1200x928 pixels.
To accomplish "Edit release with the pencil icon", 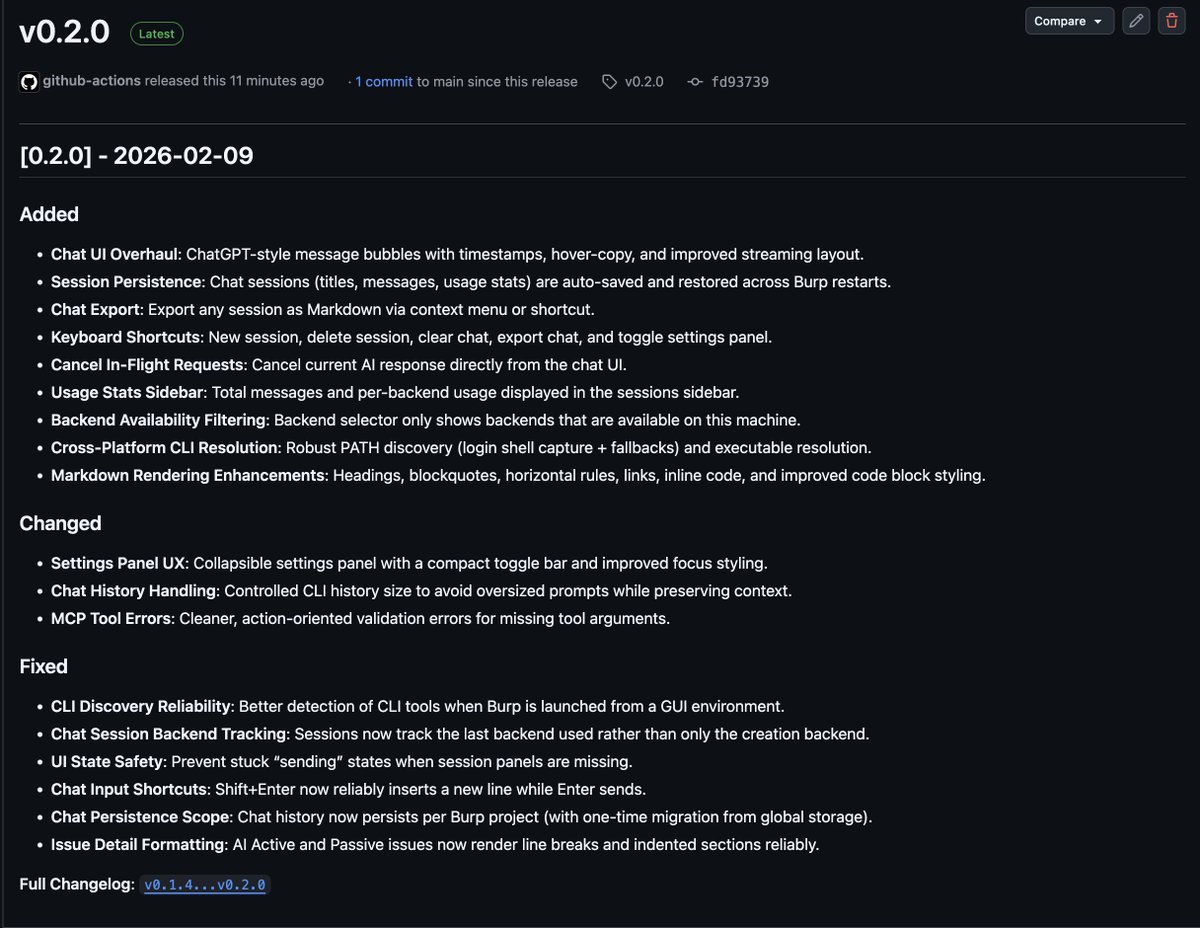I will (1135, 21).
